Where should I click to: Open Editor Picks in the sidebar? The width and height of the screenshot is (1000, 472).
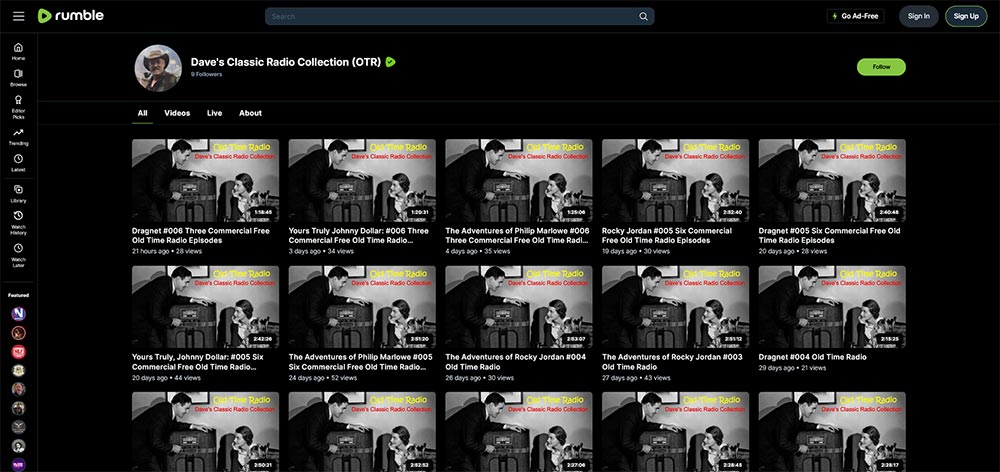(x=18, y=107)
